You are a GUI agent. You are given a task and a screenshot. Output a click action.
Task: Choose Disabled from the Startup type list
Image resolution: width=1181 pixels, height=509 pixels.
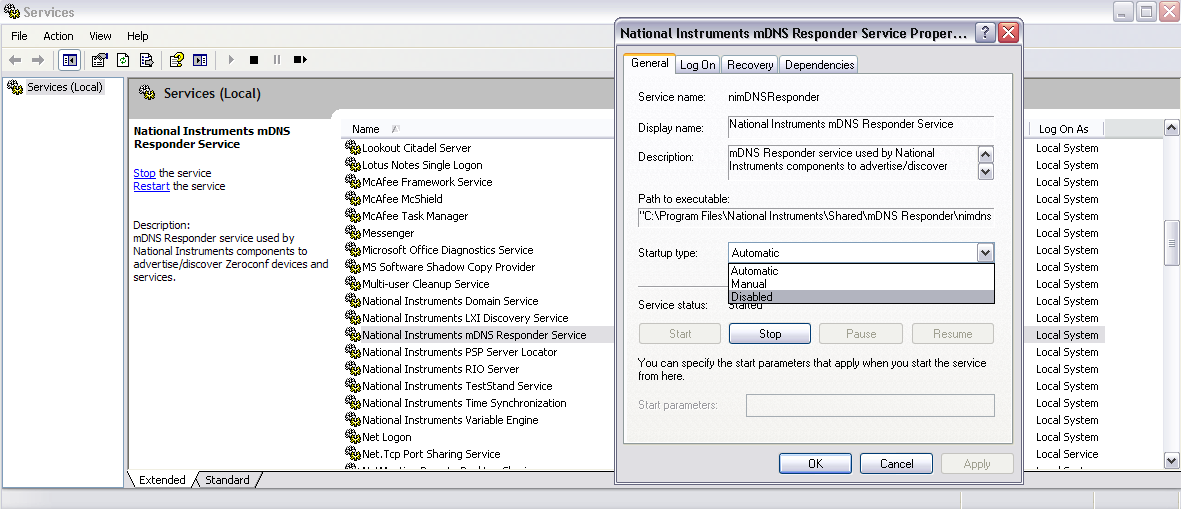861,297
